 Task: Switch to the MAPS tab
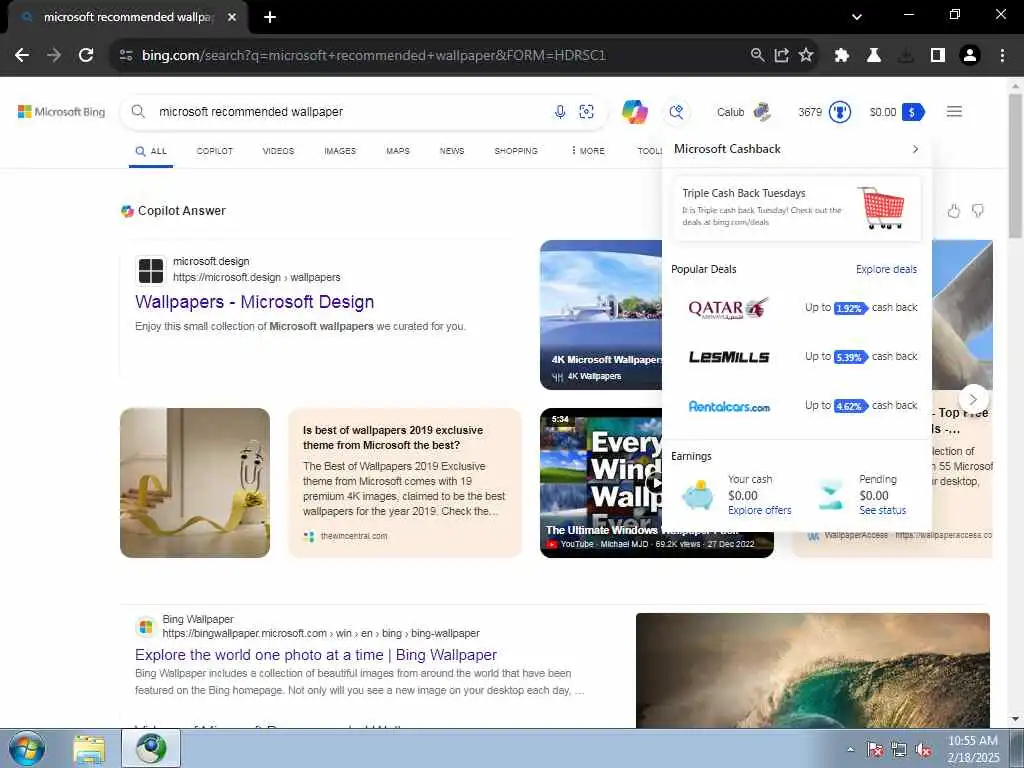tap(398, 151)
